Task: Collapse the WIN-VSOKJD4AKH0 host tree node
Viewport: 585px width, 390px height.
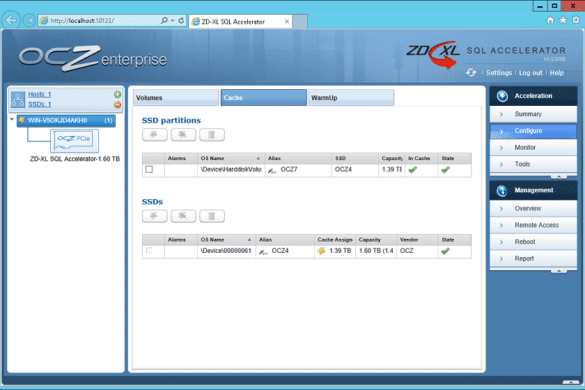Action: 12,119
